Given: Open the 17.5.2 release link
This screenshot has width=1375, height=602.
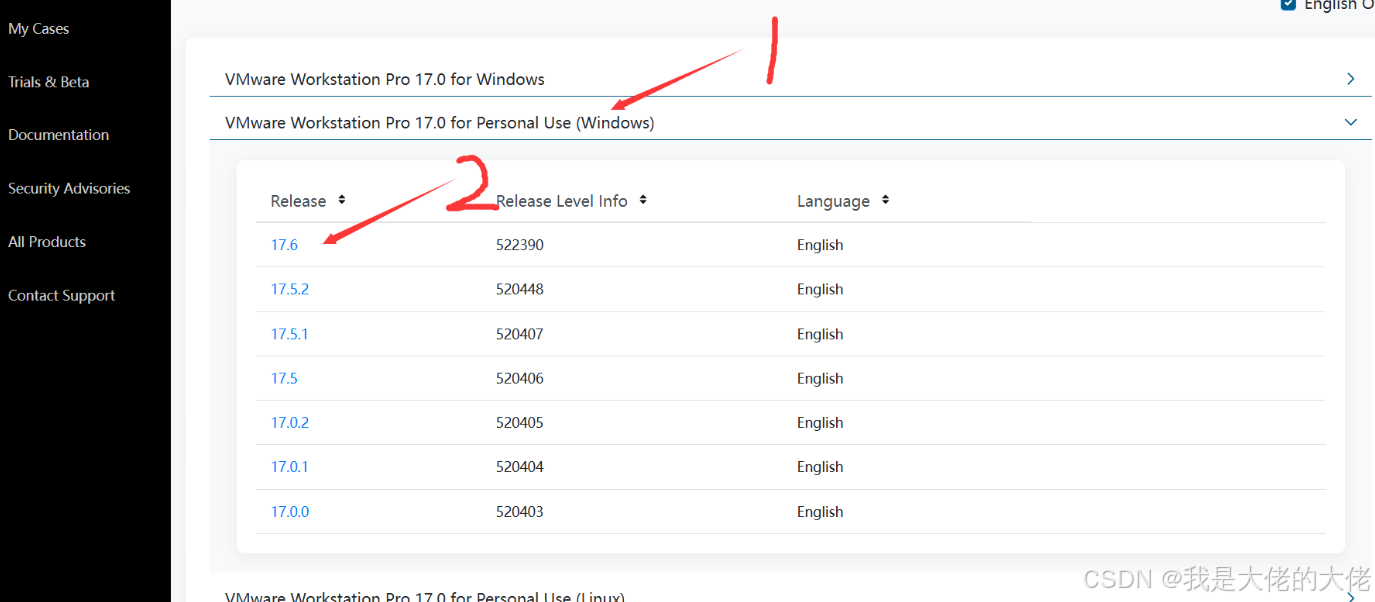Looking at the screenshot, I should click(x=290, y=289).
